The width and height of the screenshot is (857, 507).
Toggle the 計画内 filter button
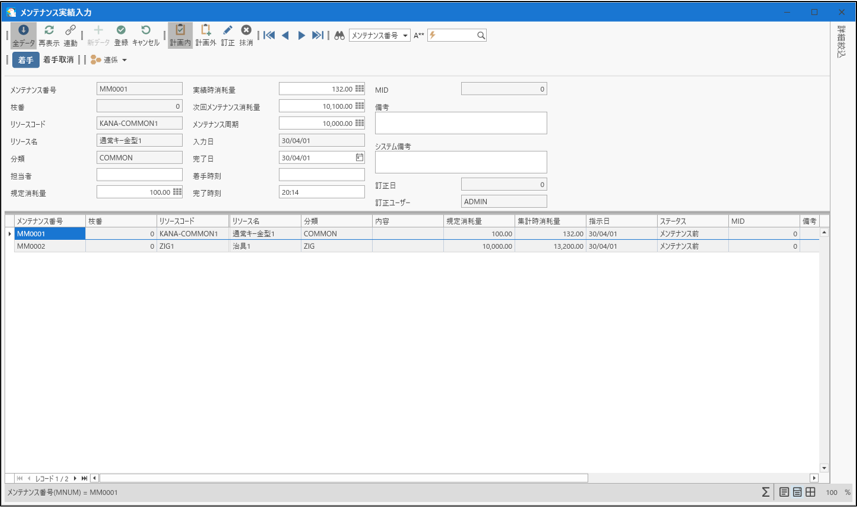pyautogui.click(x=180, y=36)
